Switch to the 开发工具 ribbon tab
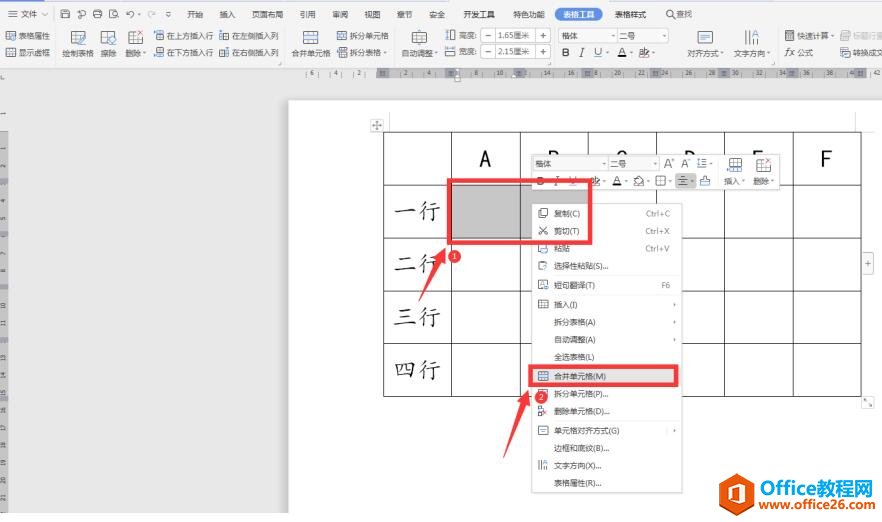The image size is (882, 522). coord(479,14)
